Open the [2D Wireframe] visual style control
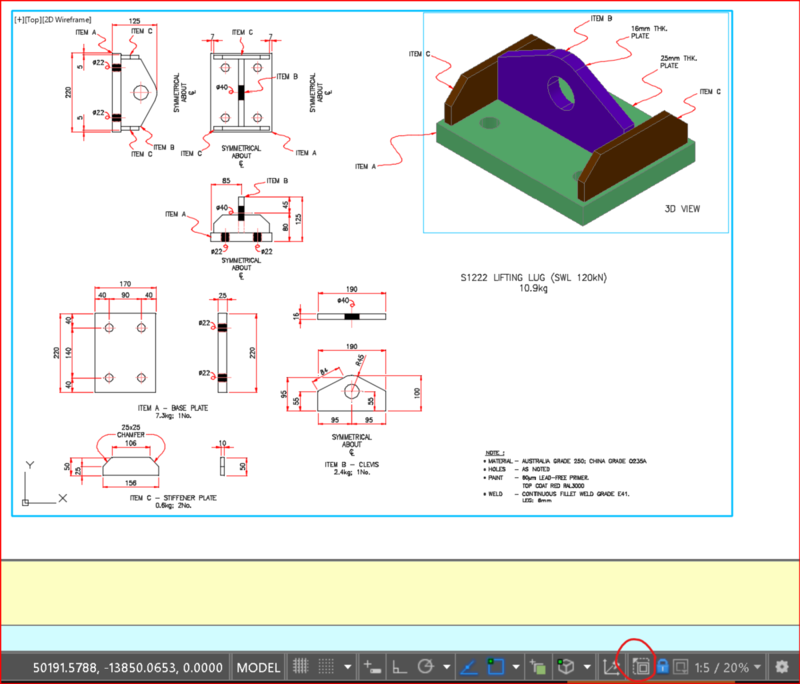 [x=65, y=18]
